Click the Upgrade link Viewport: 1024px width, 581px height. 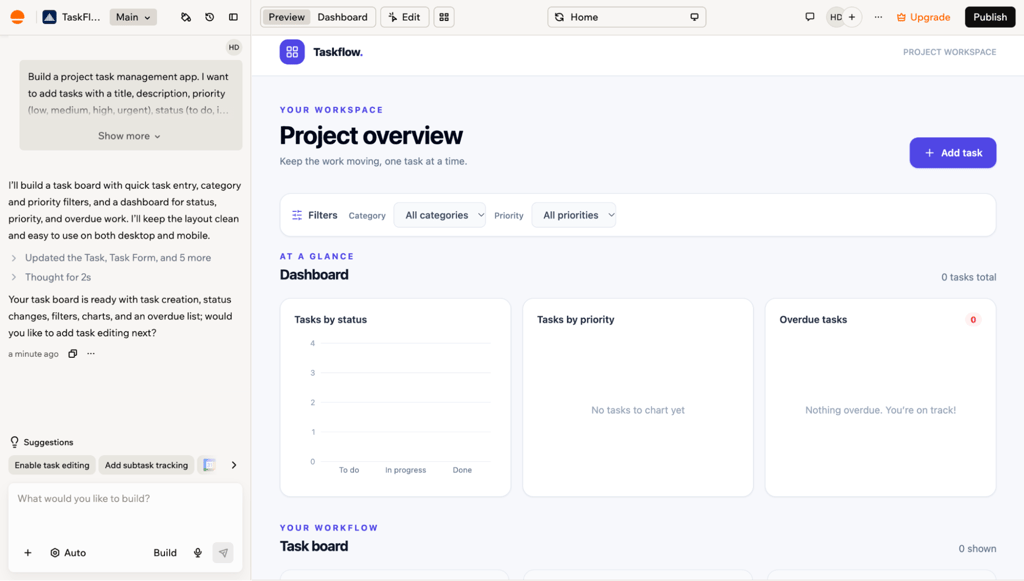click(923, 17)
